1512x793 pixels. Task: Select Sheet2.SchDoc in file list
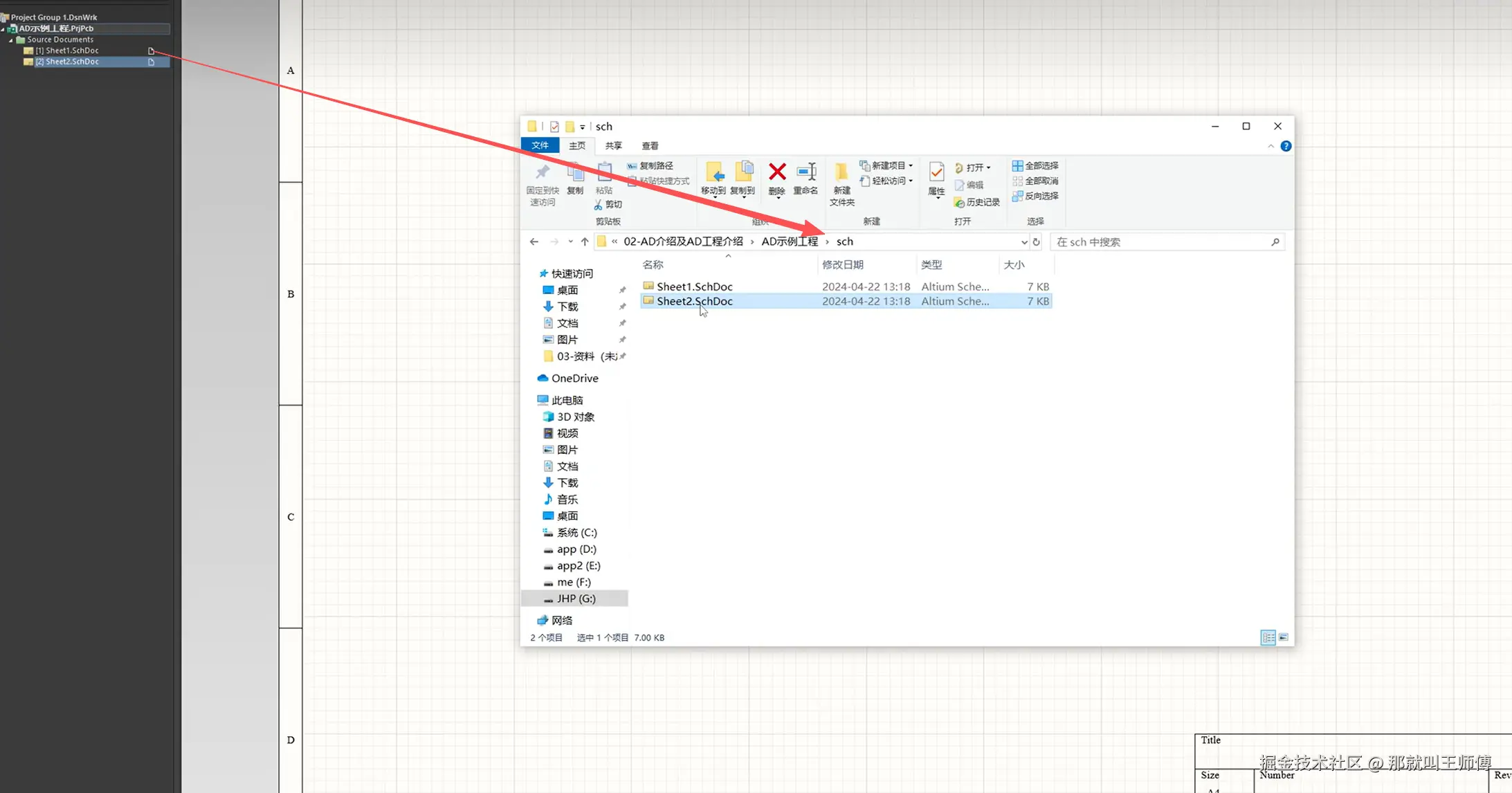click(846, 301)
